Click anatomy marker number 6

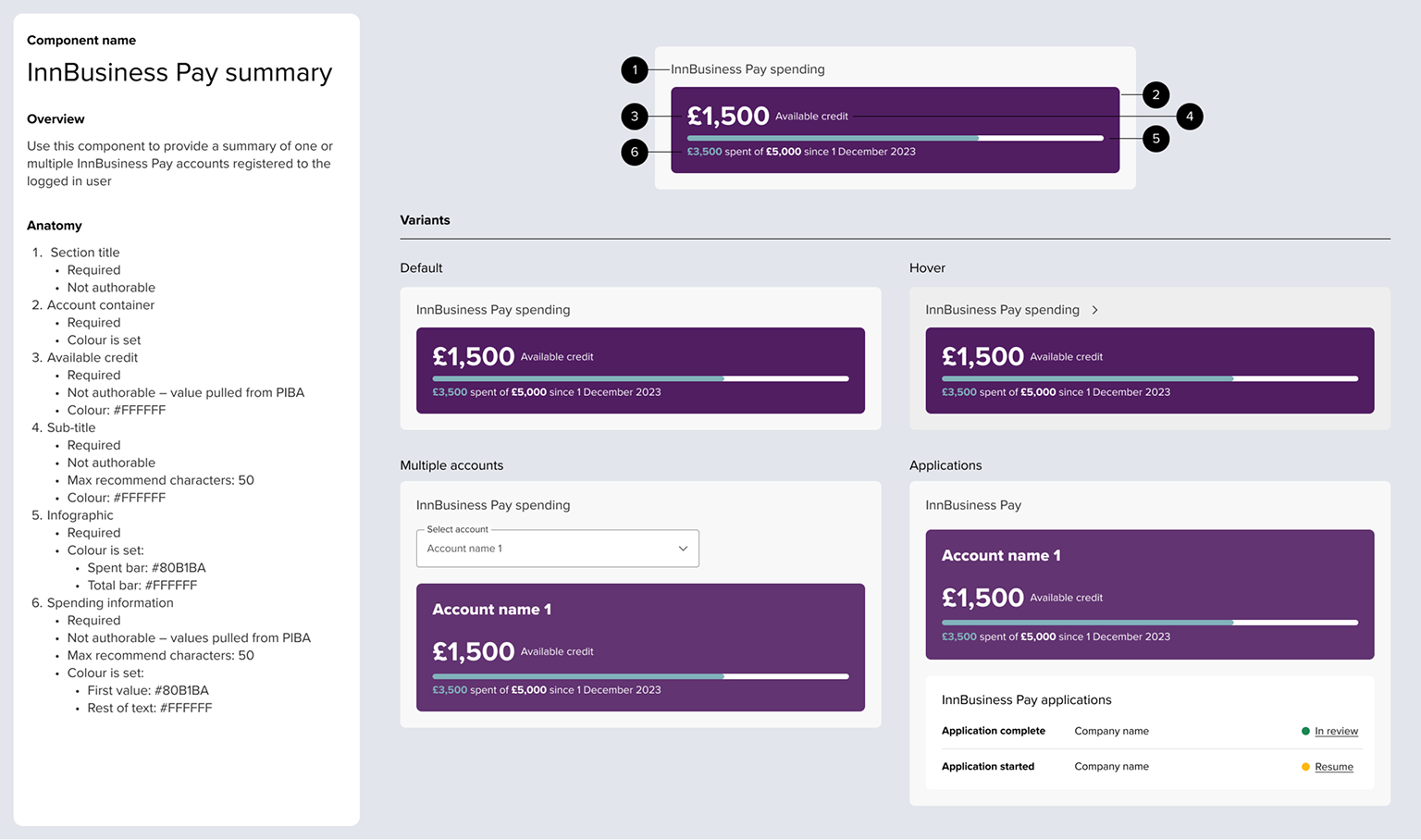coord(635,152)
